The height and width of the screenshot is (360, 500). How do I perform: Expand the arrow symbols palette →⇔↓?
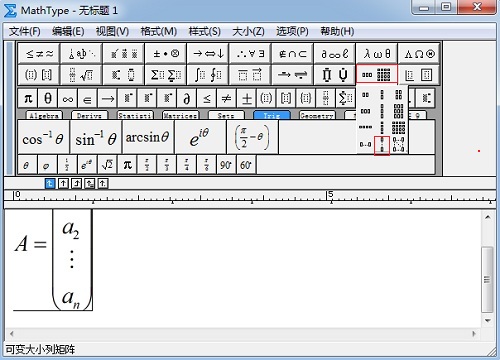(x=208, y=53)
